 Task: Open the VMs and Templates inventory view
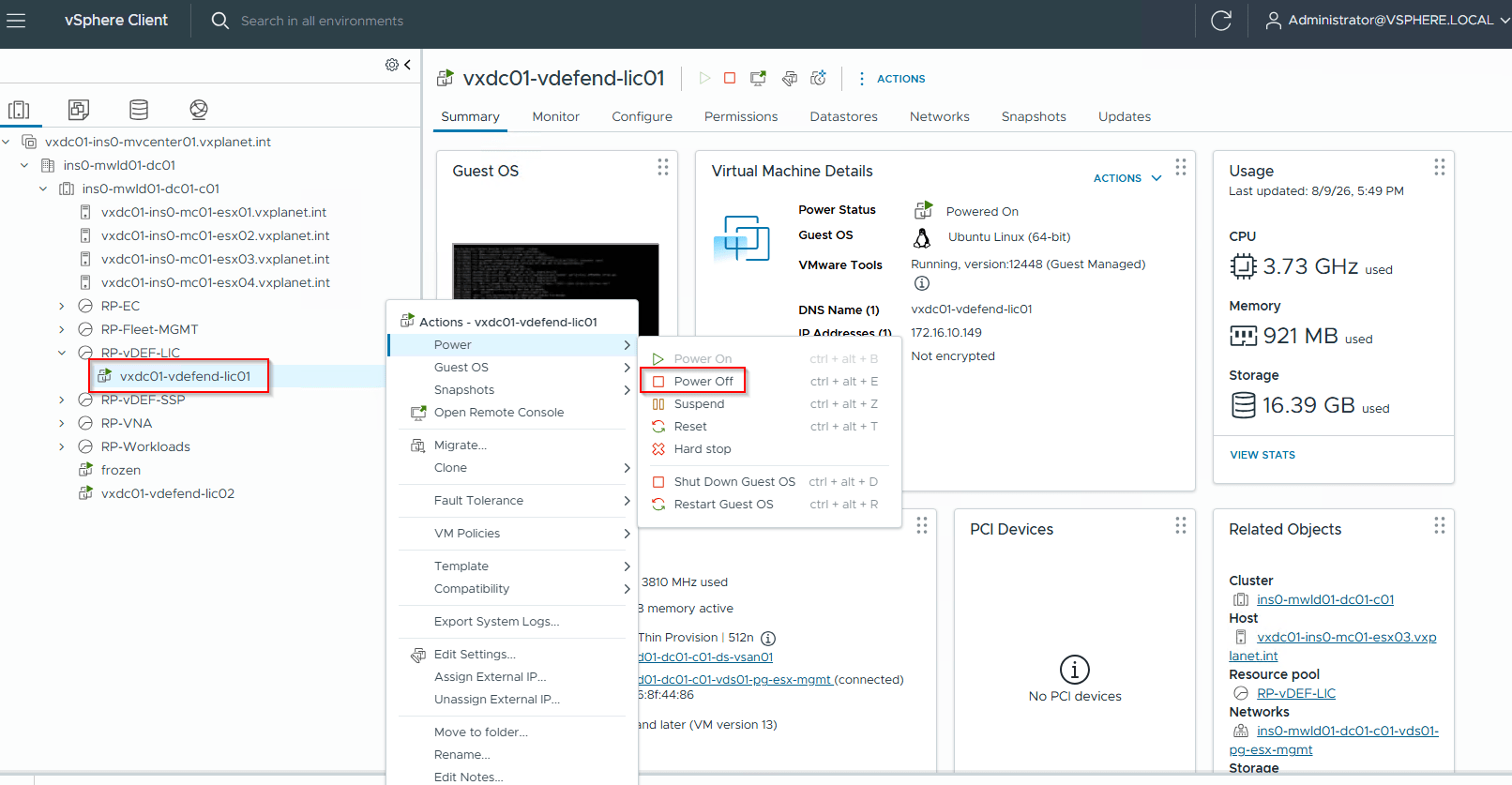click(x=79, y=110)
